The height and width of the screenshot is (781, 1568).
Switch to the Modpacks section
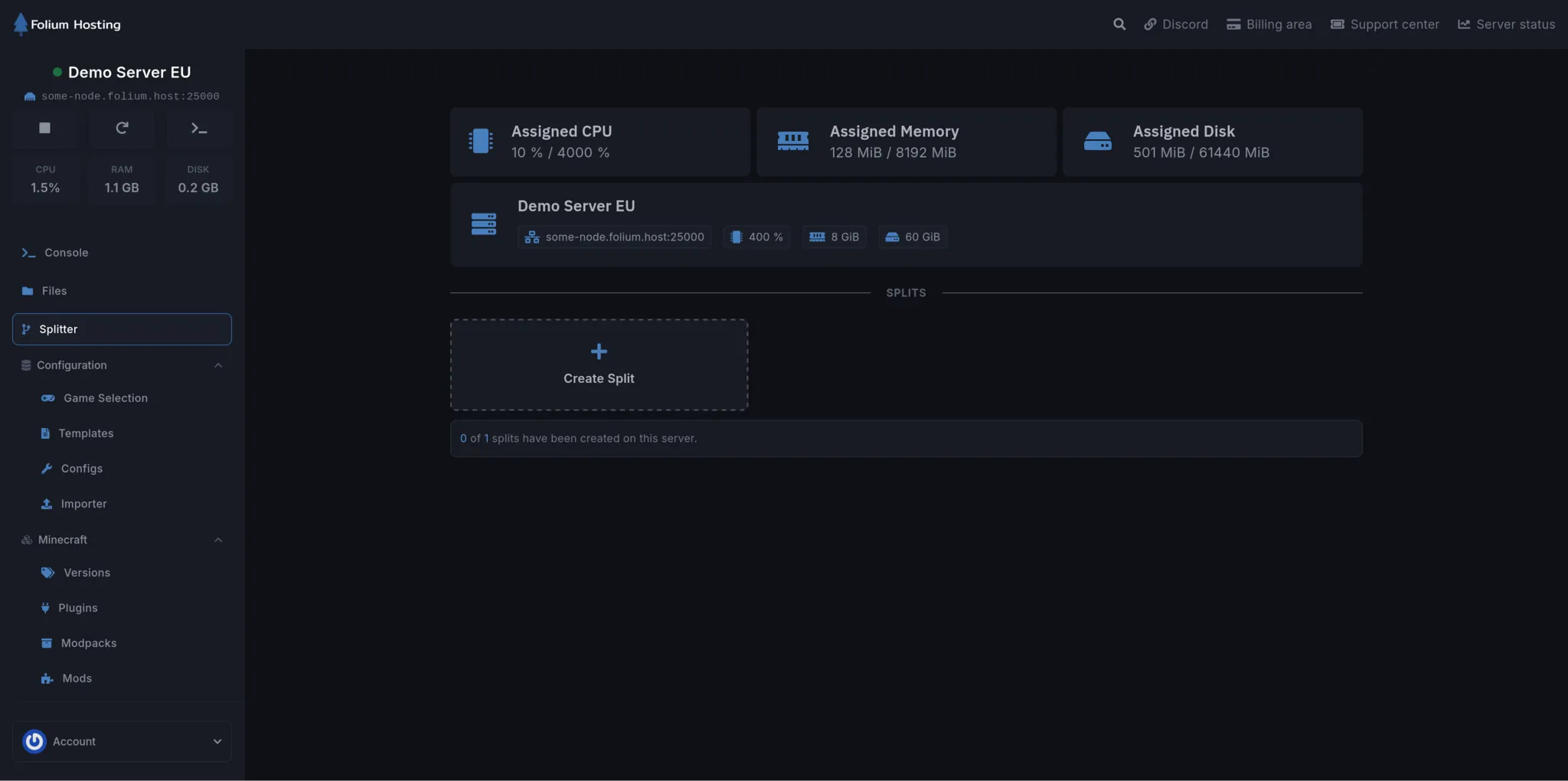[x=90, y=642]
